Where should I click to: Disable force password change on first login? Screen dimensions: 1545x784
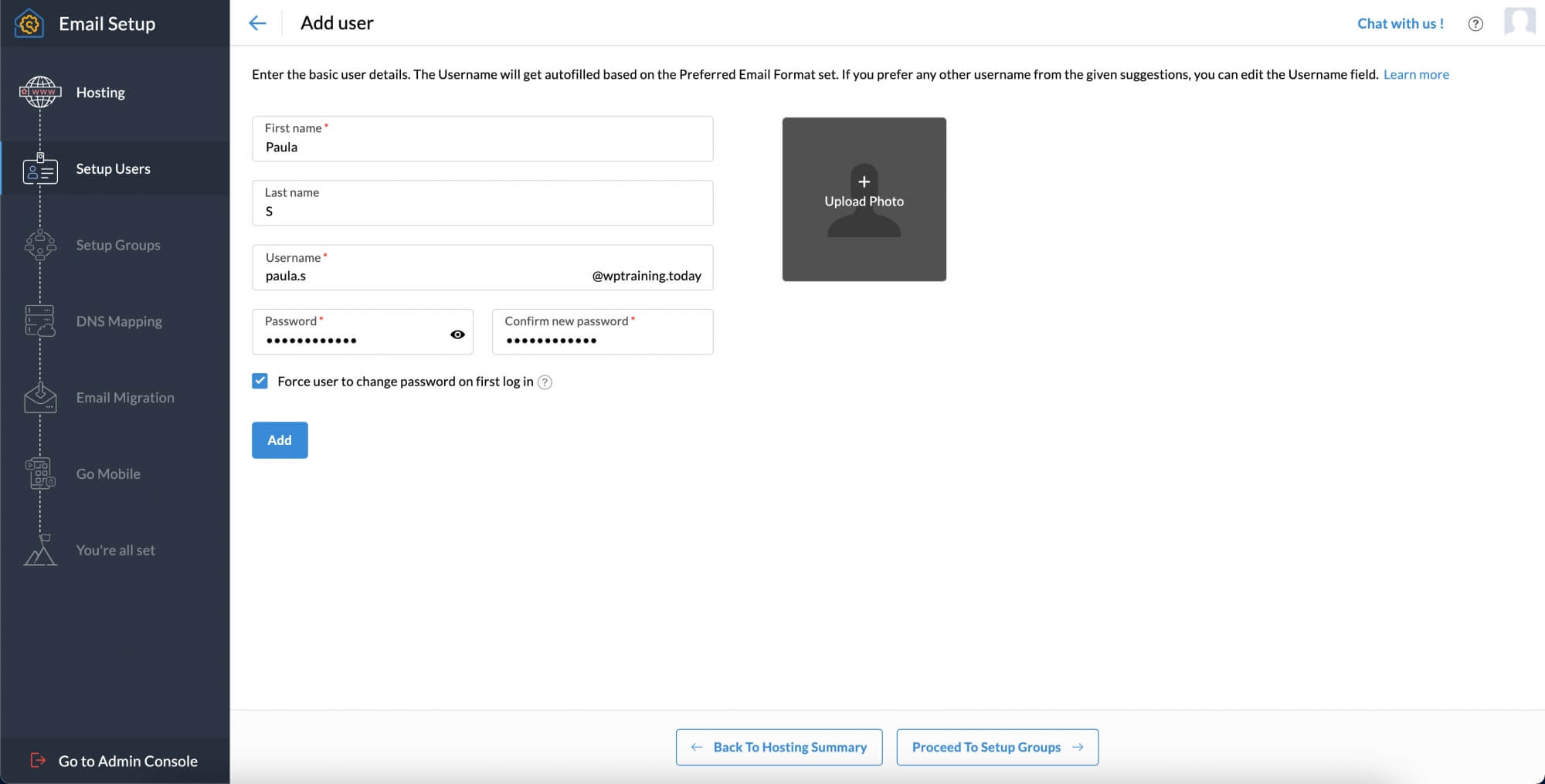[260, 380]
